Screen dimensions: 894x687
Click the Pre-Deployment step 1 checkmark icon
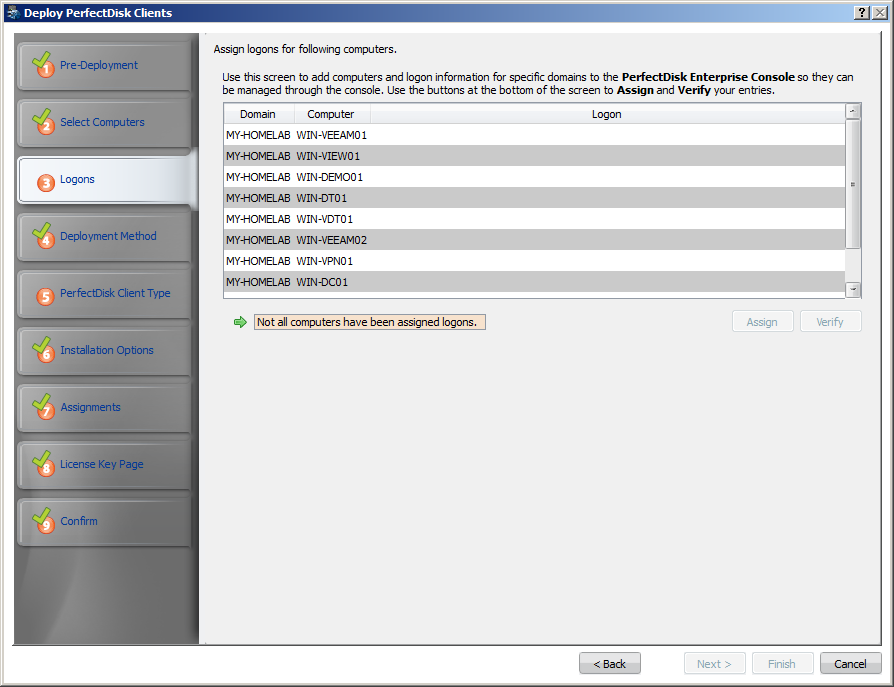pos(43,65)
